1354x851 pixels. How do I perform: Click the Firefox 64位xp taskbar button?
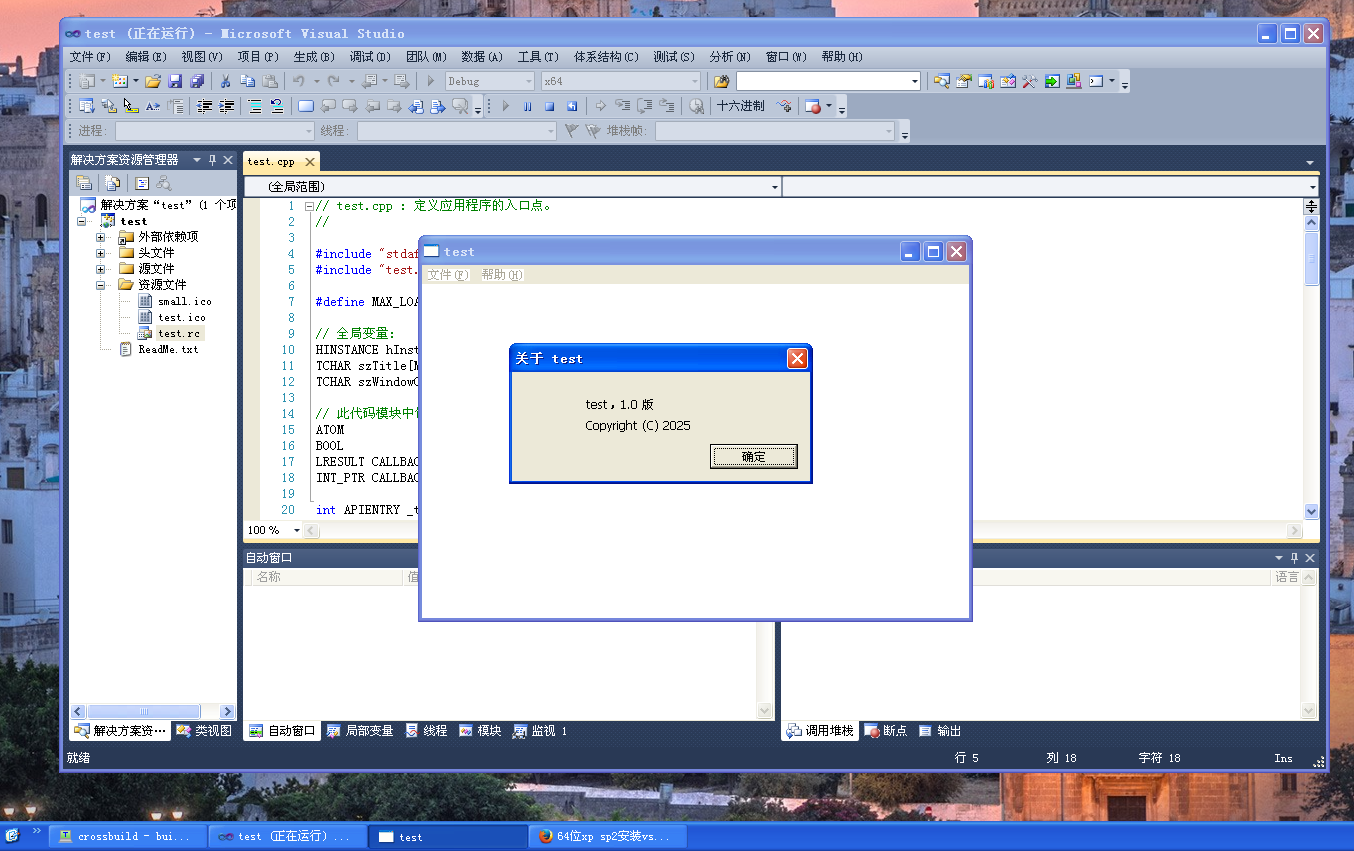point(608,836)
